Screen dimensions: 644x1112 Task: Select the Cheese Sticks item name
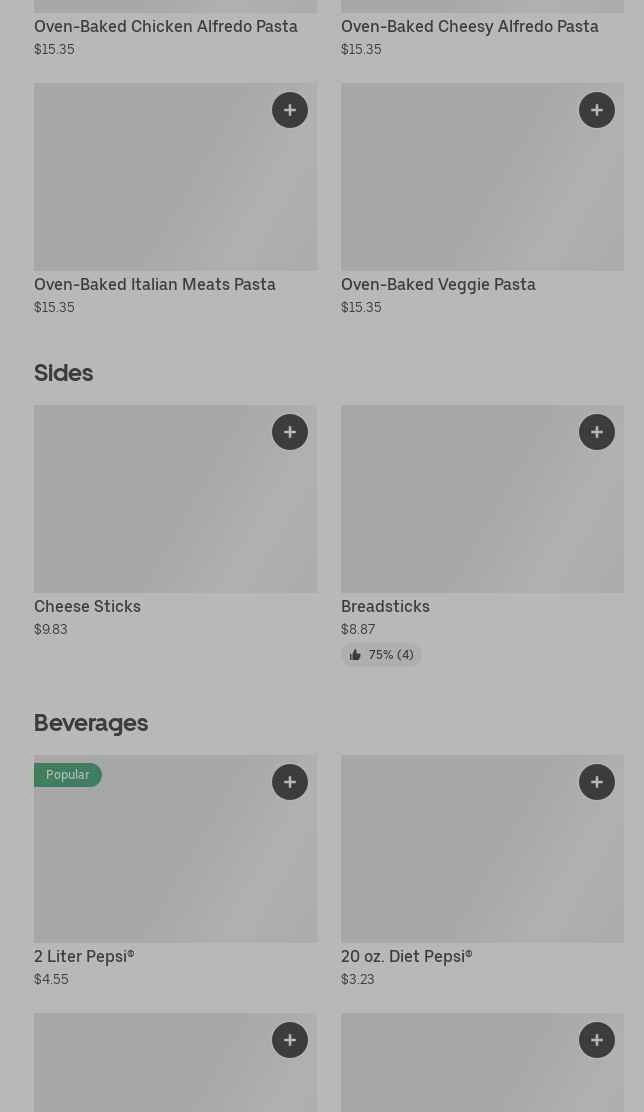(x=87, y=607)
